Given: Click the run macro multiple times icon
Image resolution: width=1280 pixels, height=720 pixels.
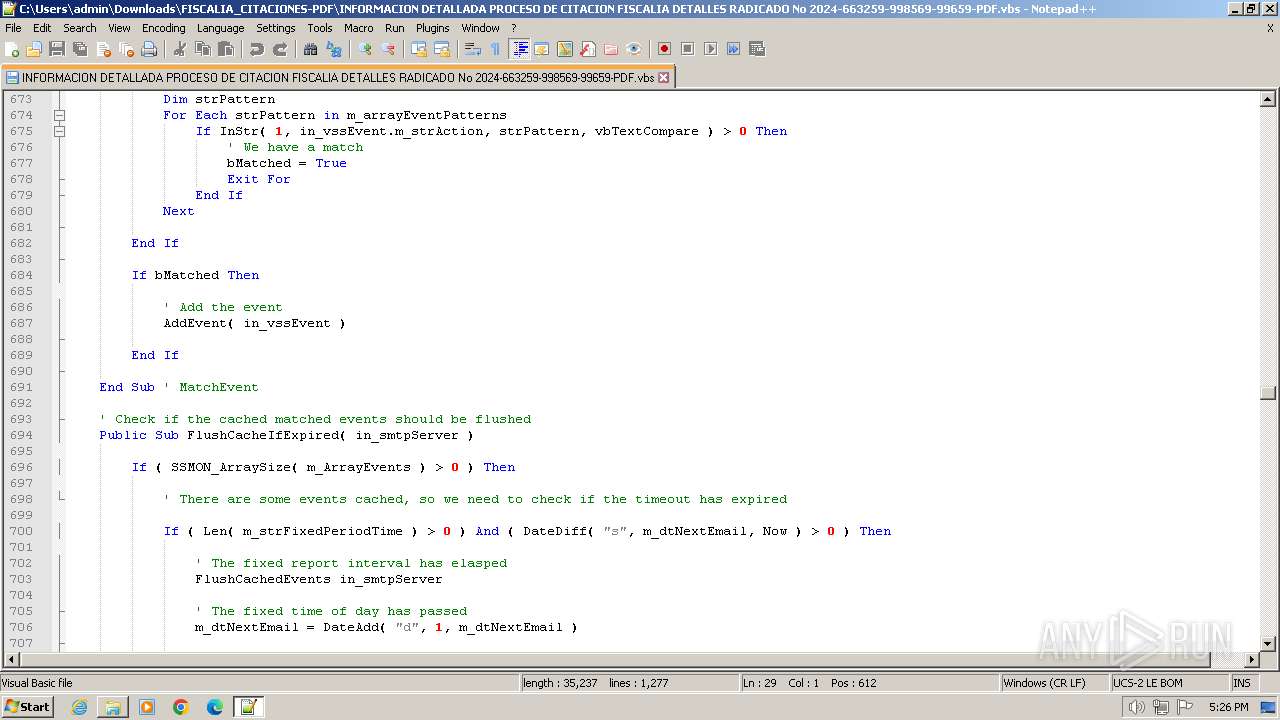Looking at the screenshot, I should 733,49.
